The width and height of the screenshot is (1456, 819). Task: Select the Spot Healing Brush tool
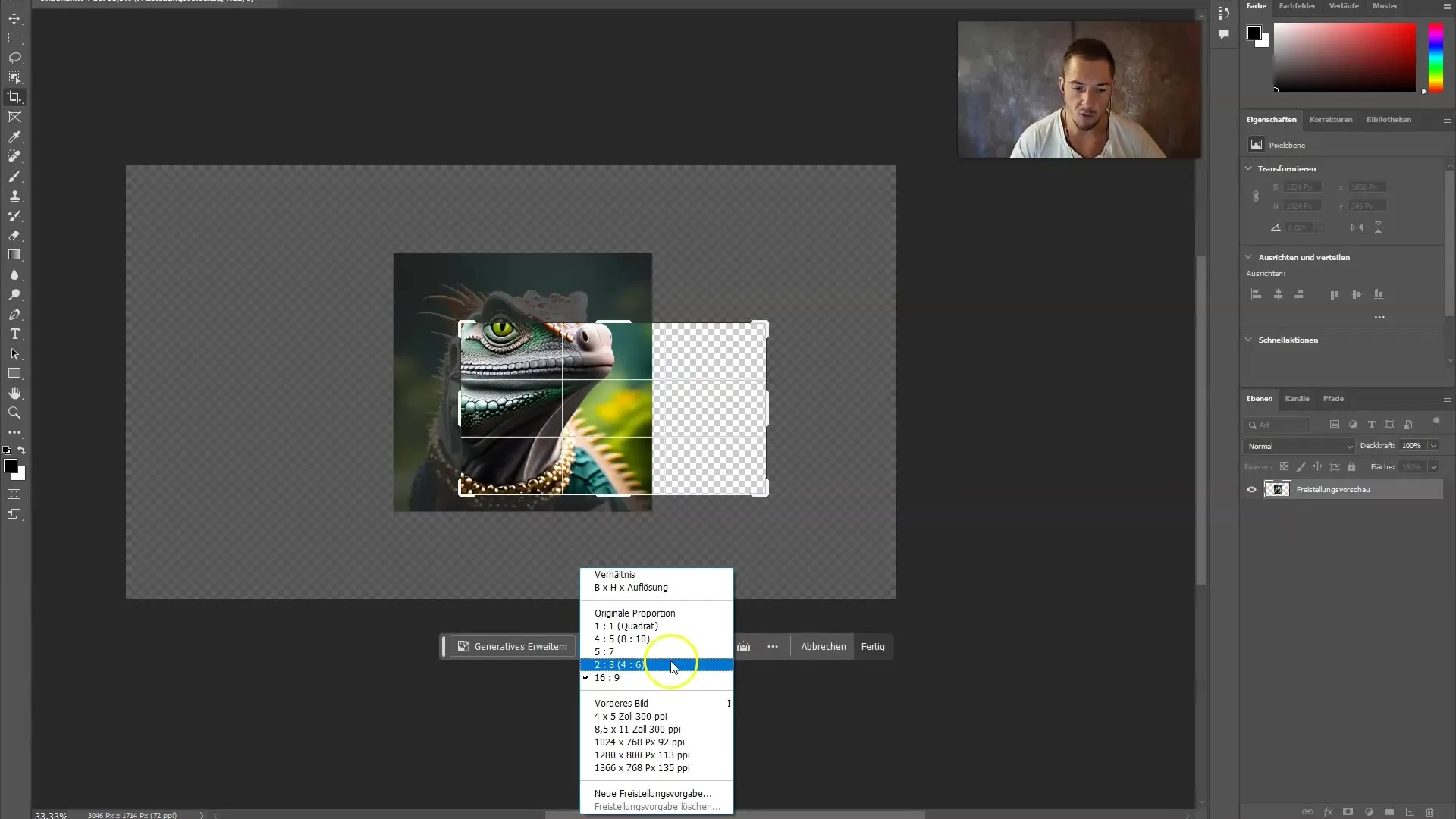tap(14, 156)
